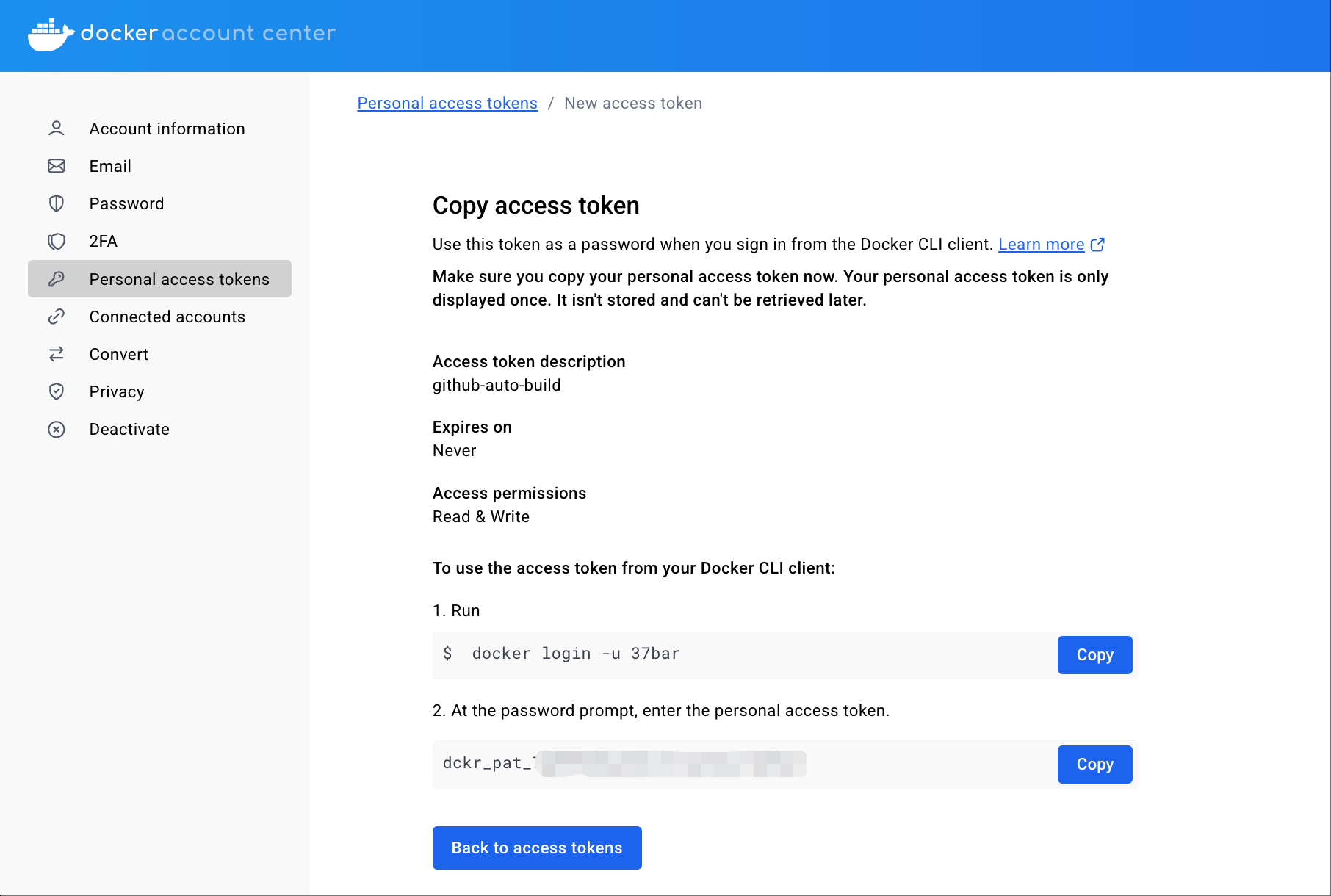Image resolution: width=1331 pixels, height=896 pixels.
Task: Click the Privacy shield-check icon
Action: pyautogui.click(x=57, y=391)
